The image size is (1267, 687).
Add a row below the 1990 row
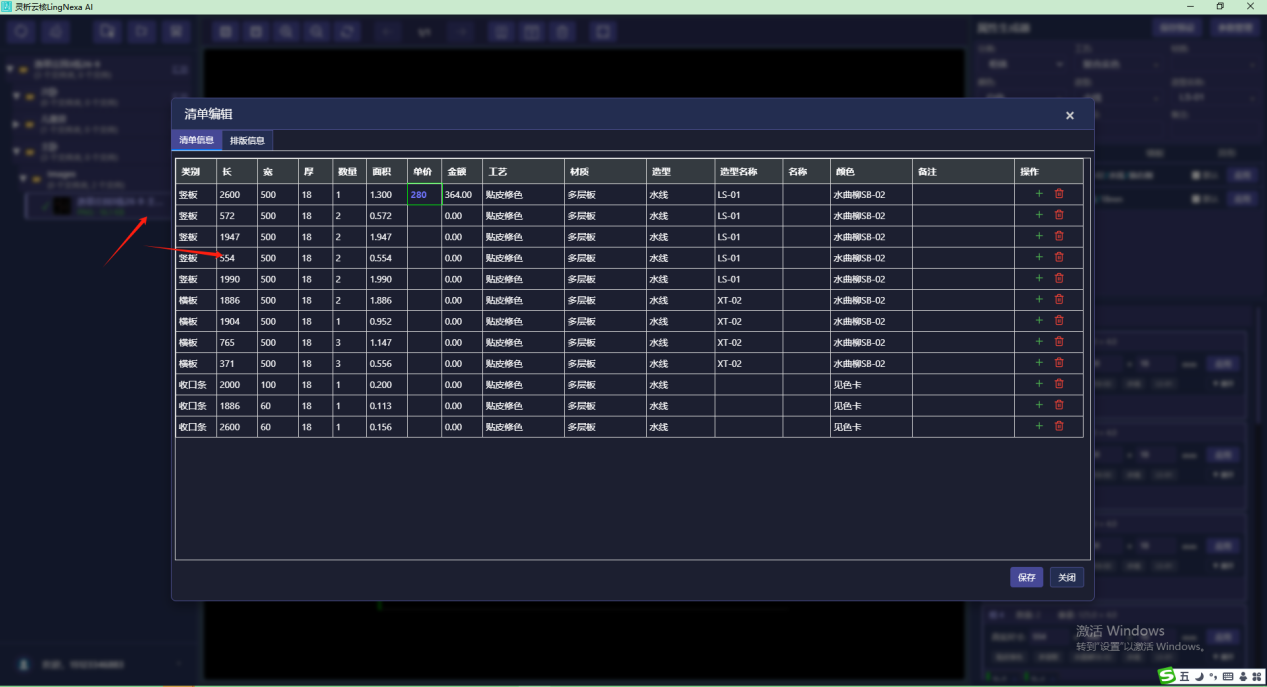(x=1039, y=278)
